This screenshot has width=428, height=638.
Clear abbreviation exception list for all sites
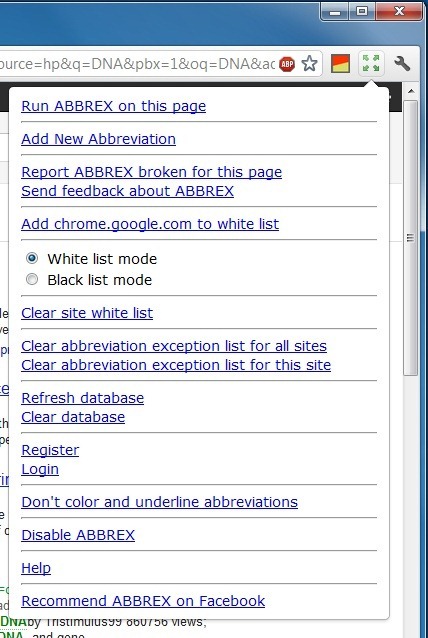click(x=174, y=346)
